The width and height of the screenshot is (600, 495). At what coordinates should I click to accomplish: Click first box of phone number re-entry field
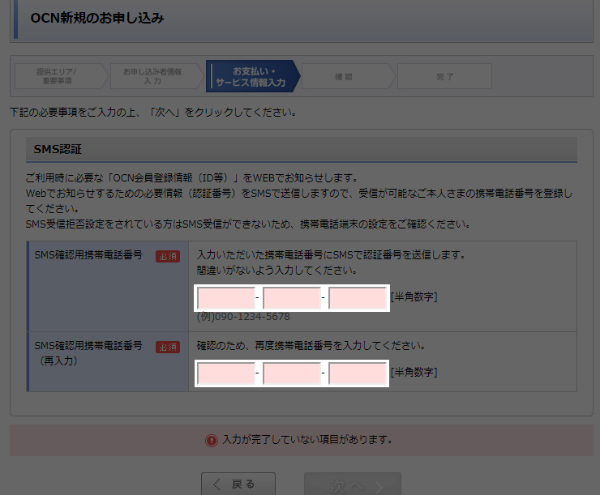[x=226, y=373]
